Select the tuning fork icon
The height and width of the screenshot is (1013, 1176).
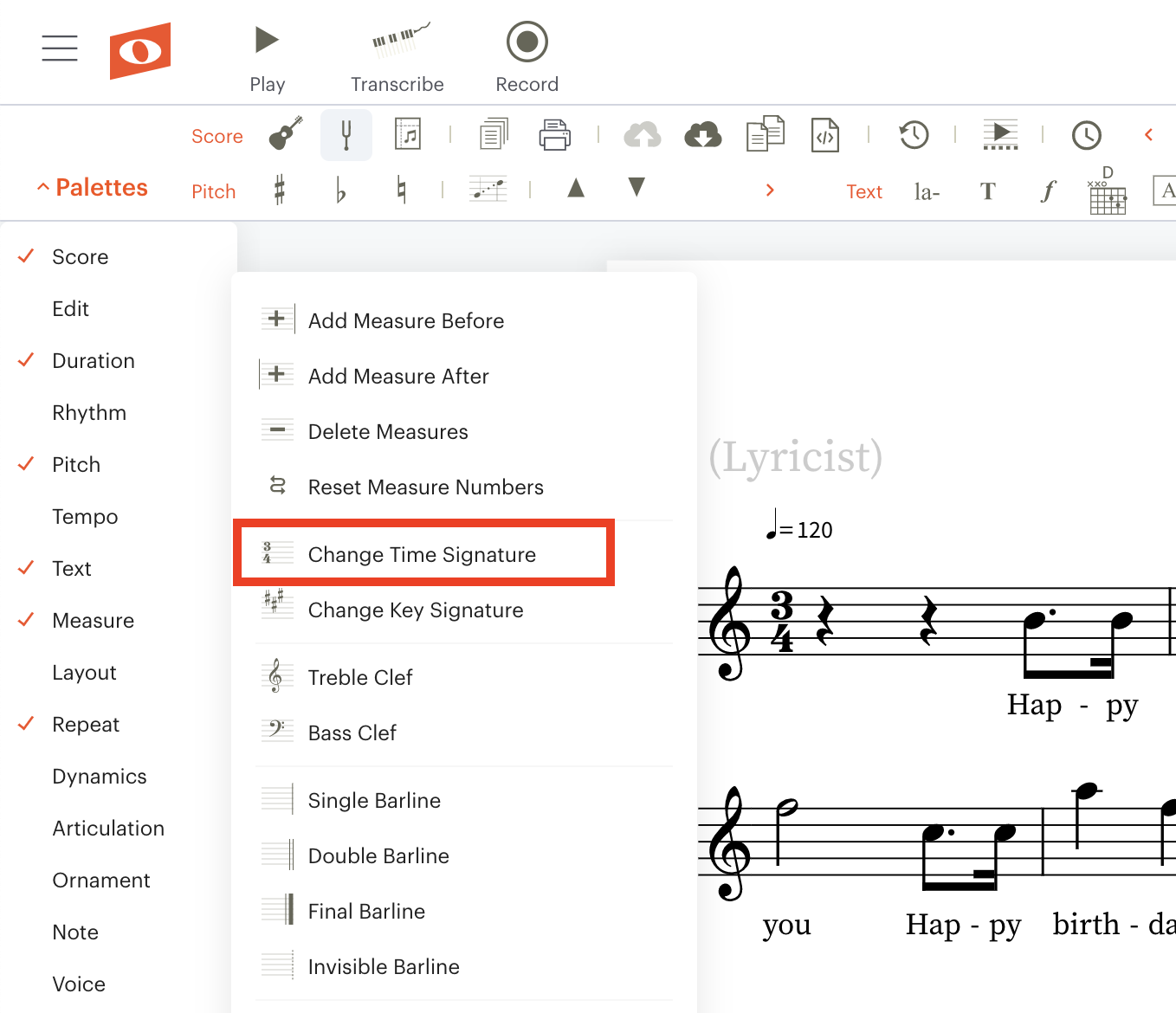[346, 135]
